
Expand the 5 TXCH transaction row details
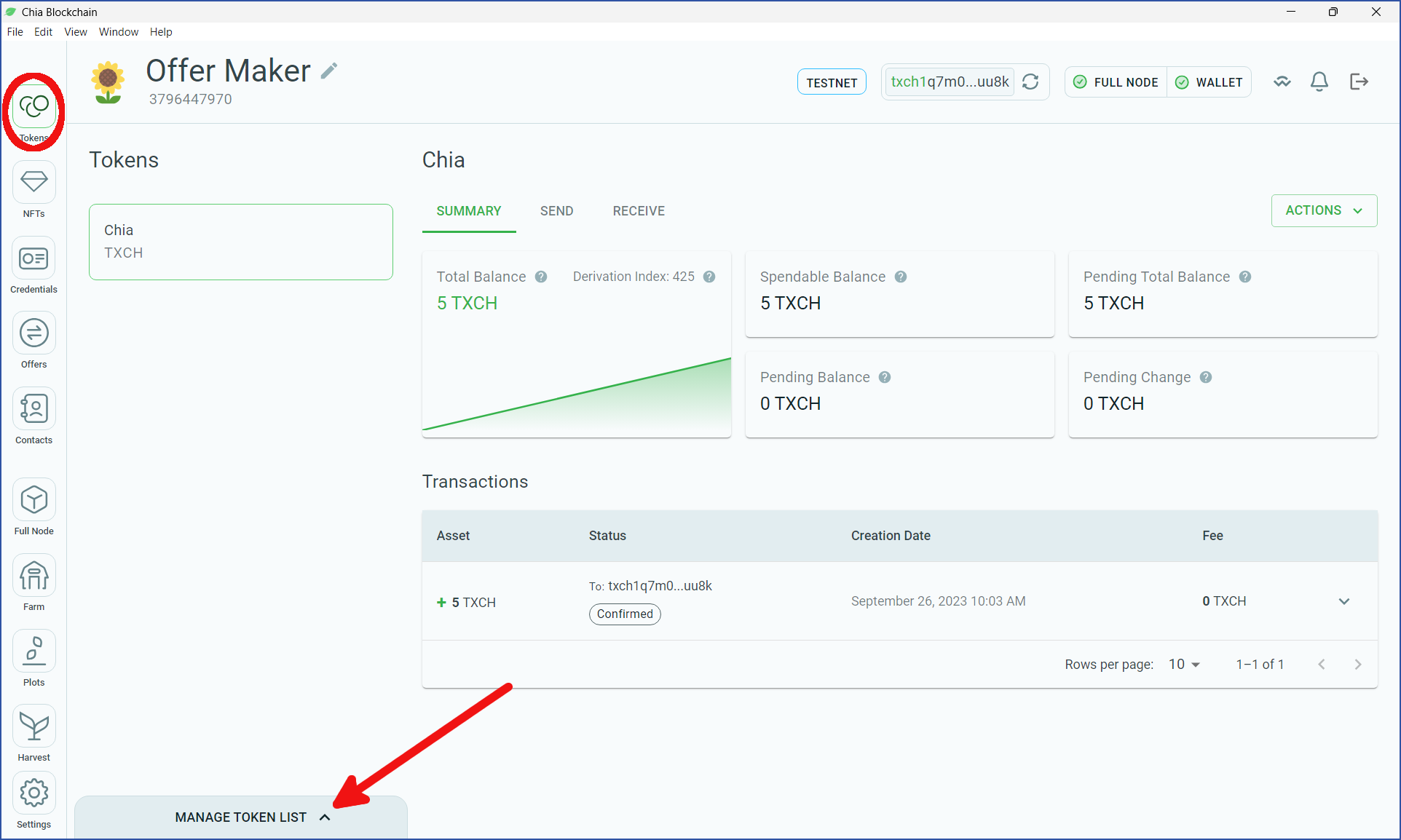click(x=1344, y=601)
